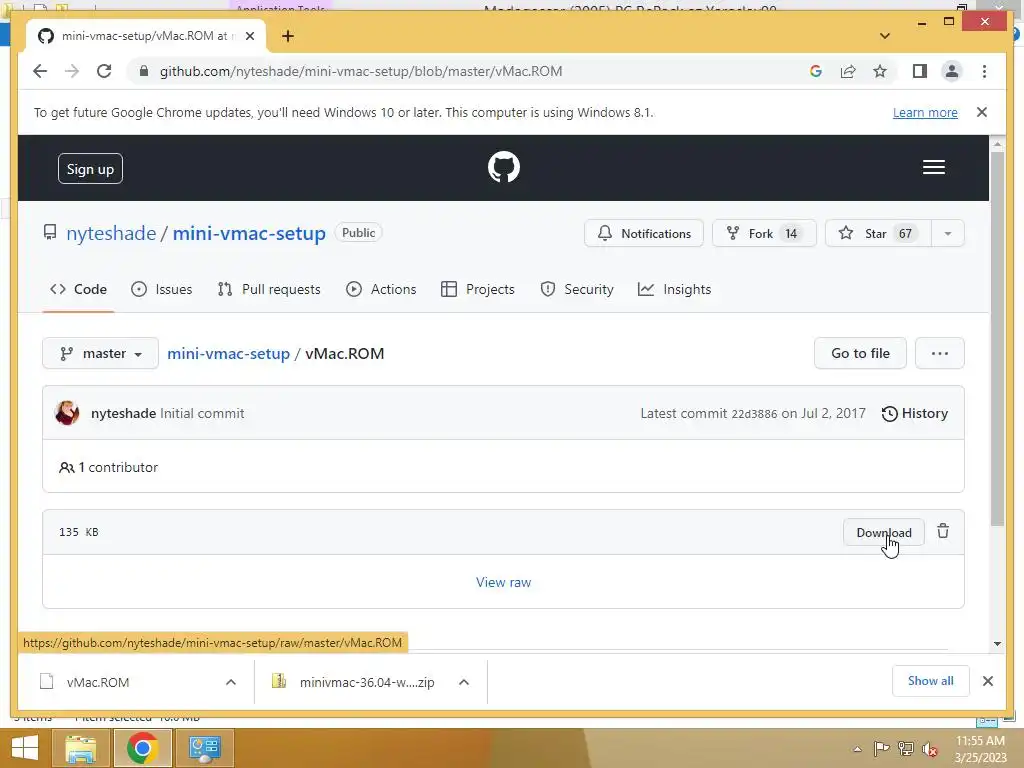Open the downloaded vMac.ROM file
This screenshot has width=1024, height=768.
click(x=98, y=682)
